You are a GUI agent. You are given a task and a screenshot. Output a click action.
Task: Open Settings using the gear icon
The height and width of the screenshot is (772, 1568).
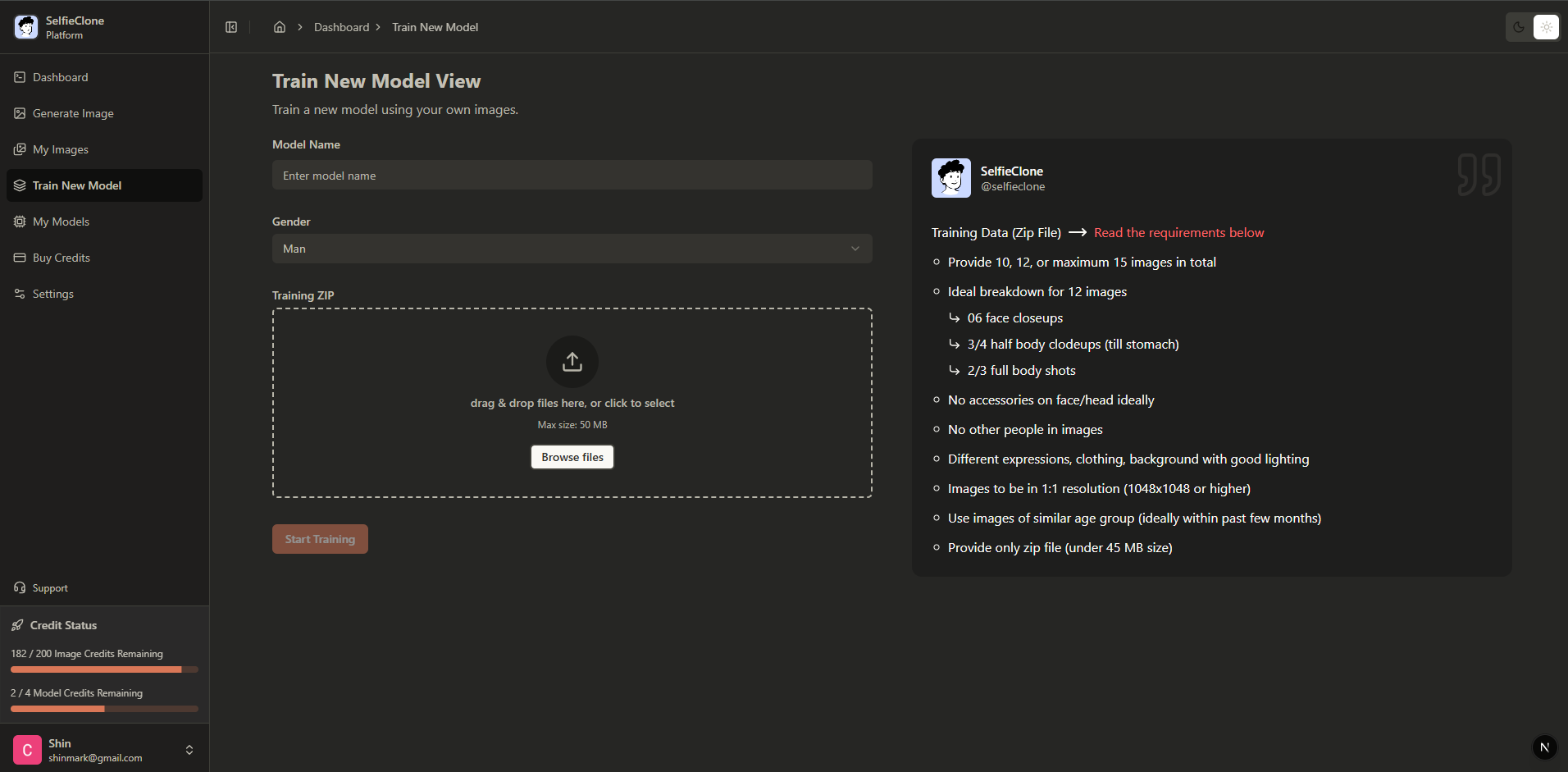point(19,294)
